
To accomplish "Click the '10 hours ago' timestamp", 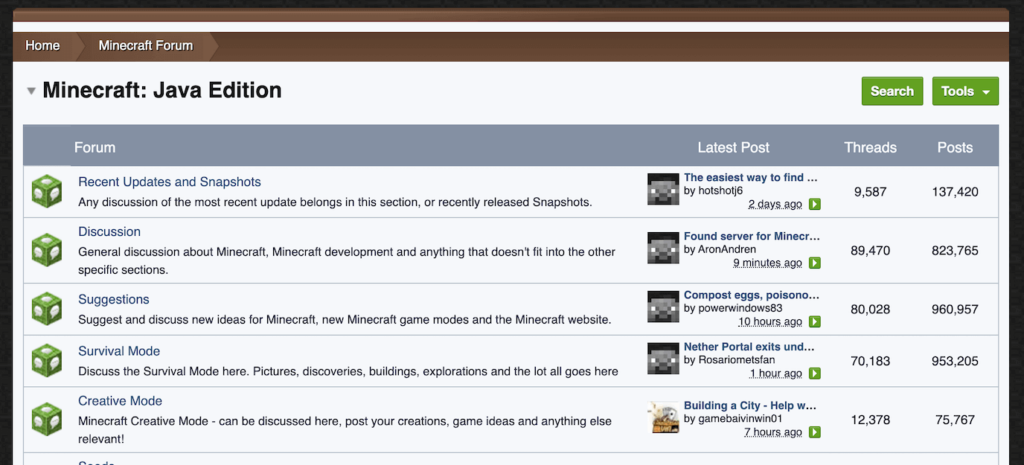I will pos(770,322).
